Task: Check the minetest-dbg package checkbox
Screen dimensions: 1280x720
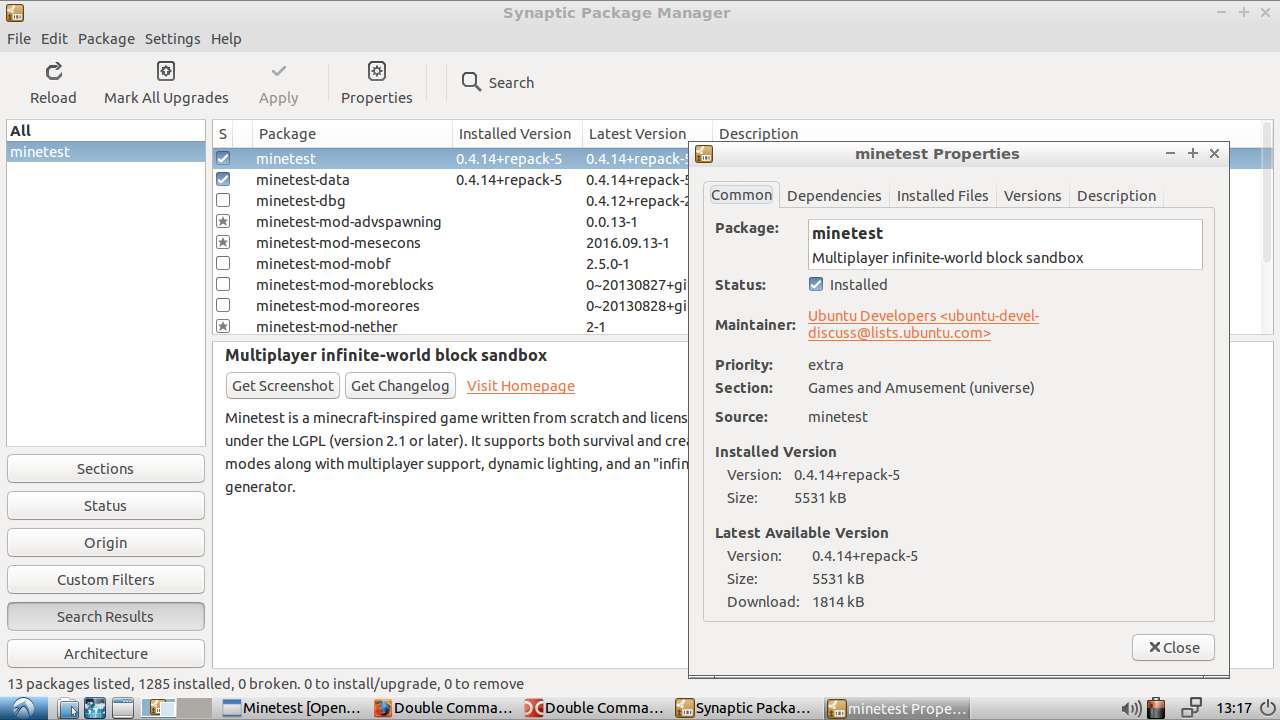Action: coord(223,200)
